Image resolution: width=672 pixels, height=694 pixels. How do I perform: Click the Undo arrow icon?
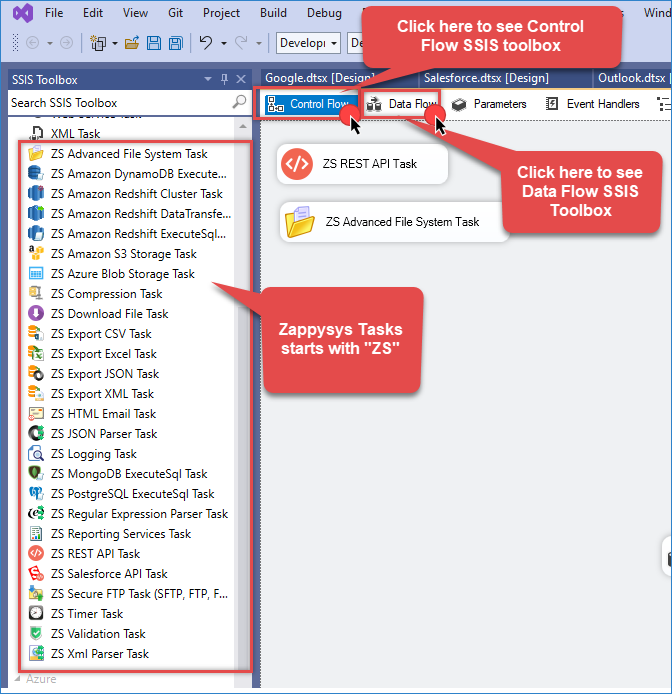(x=205, y=42)
